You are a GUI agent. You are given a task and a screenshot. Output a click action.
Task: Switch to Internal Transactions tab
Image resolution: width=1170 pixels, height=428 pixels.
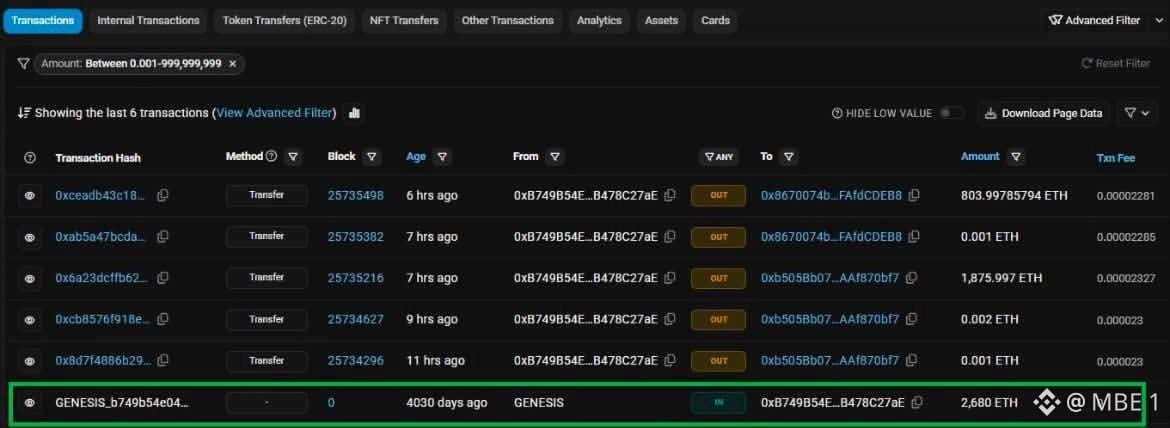(x=148, y=20)
